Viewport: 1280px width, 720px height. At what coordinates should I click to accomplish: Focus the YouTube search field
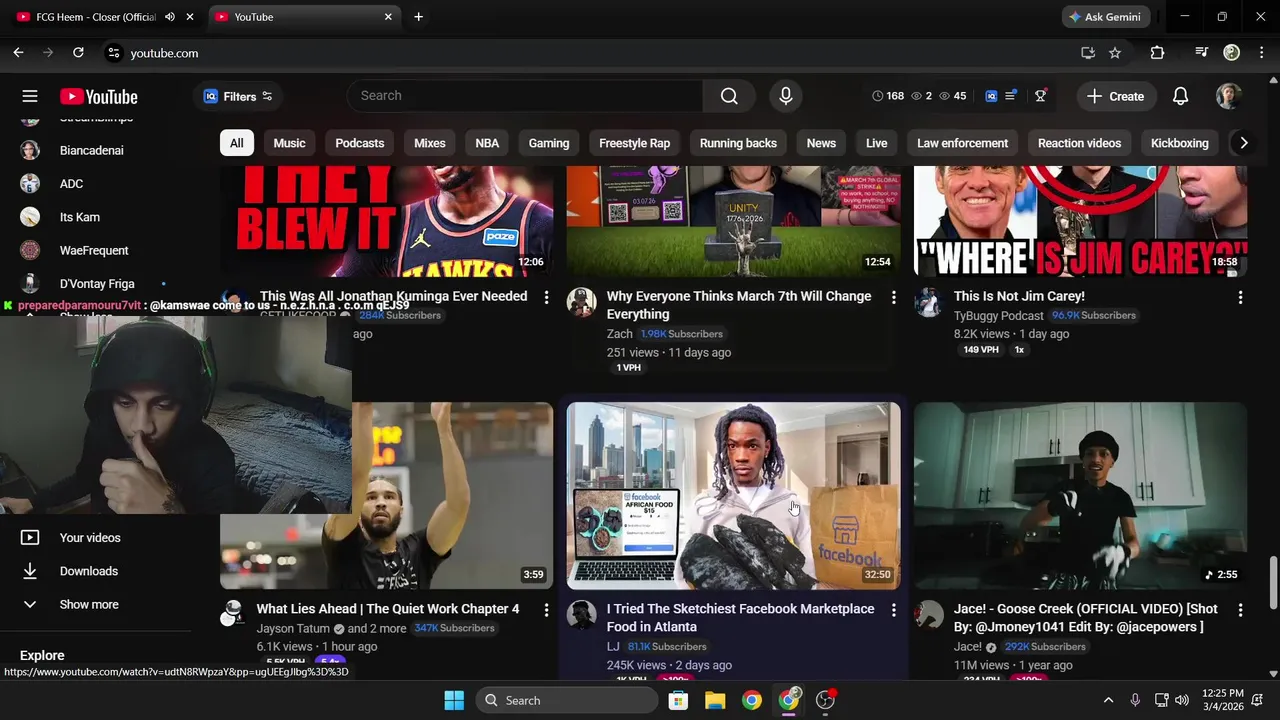[525, 96]
